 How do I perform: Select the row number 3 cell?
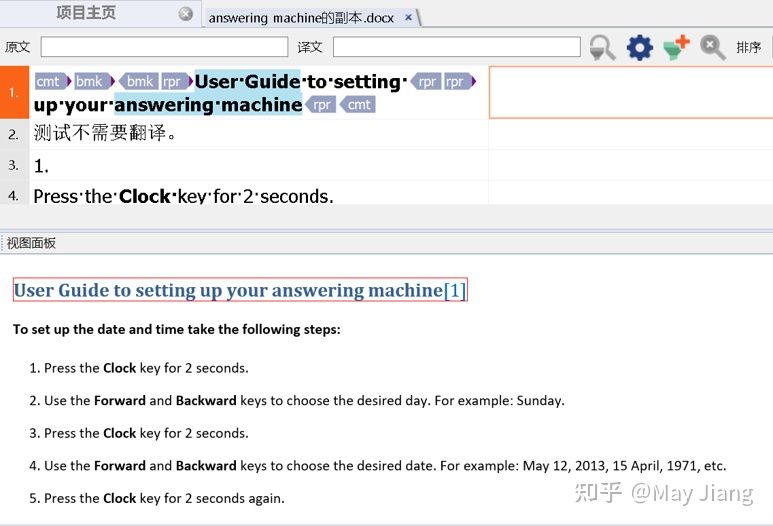[14, 165]
